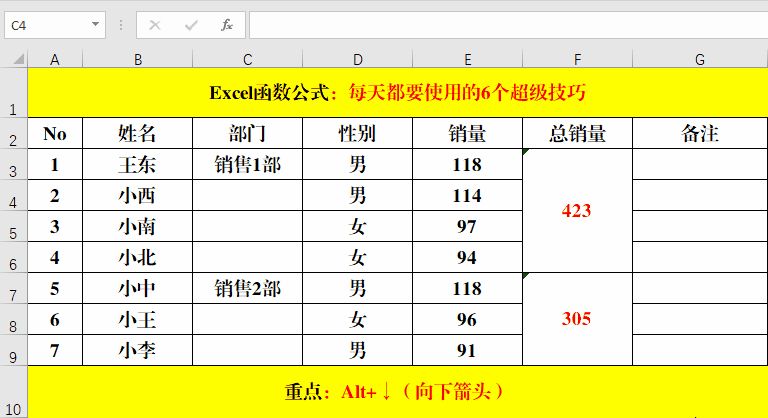The height and width of the screenshot is (418, 768).
Task: Select the cell containing '小西'
Action: 138,195
